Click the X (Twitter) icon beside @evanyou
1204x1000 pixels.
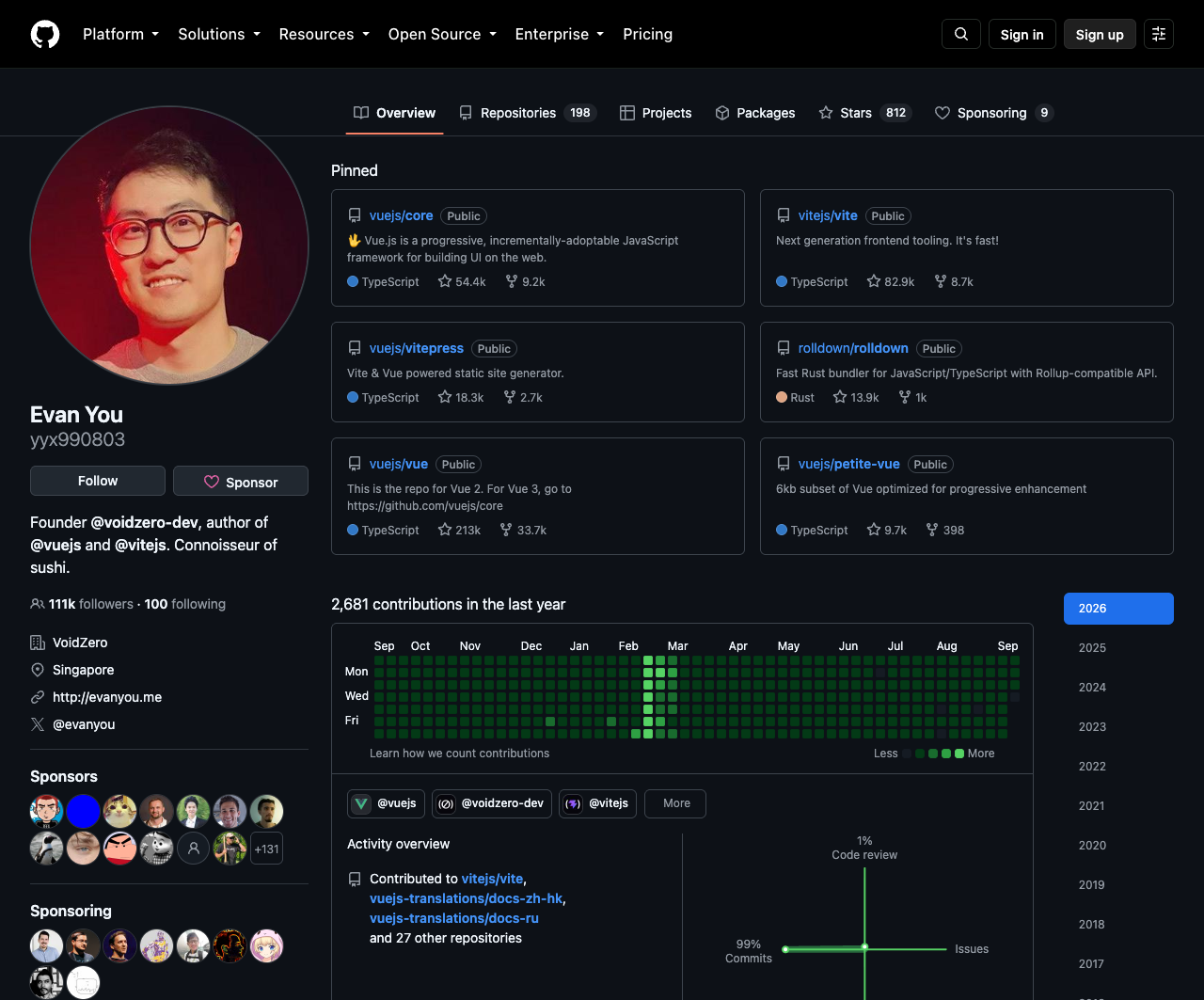point(38,724)
